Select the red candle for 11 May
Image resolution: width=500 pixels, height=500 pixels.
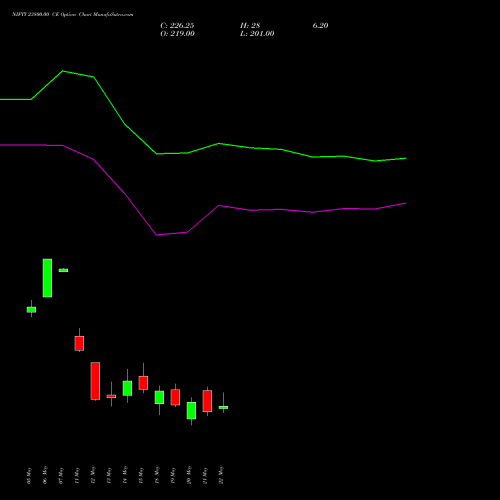tap(79, 343)
